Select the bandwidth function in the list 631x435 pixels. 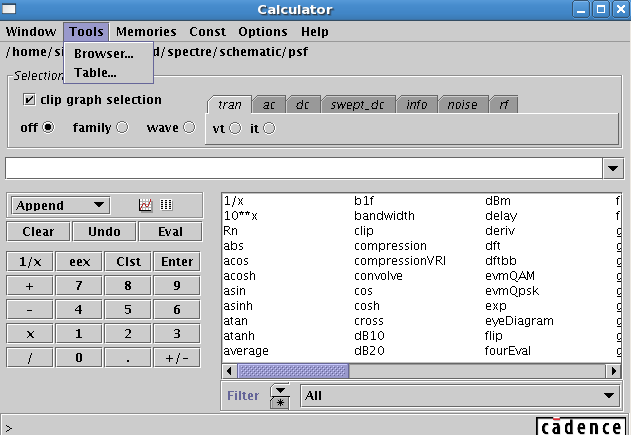click(384, 215)
